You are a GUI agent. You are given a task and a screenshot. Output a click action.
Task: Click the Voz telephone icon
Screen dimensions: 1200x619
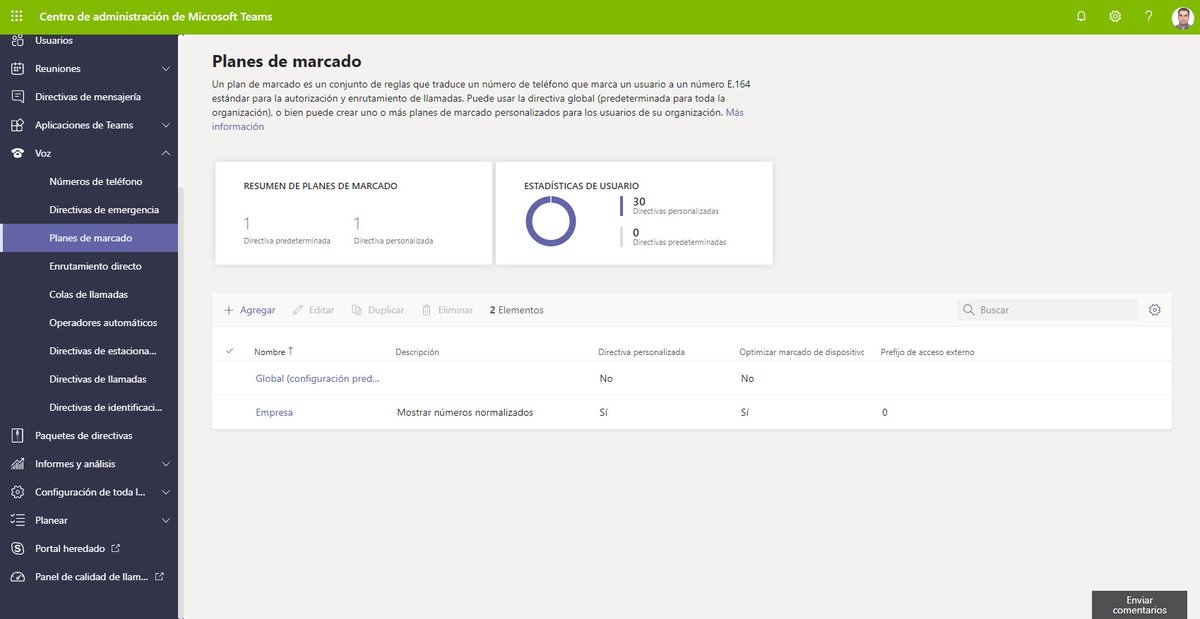pyautogui.click(x=17, y=153)
